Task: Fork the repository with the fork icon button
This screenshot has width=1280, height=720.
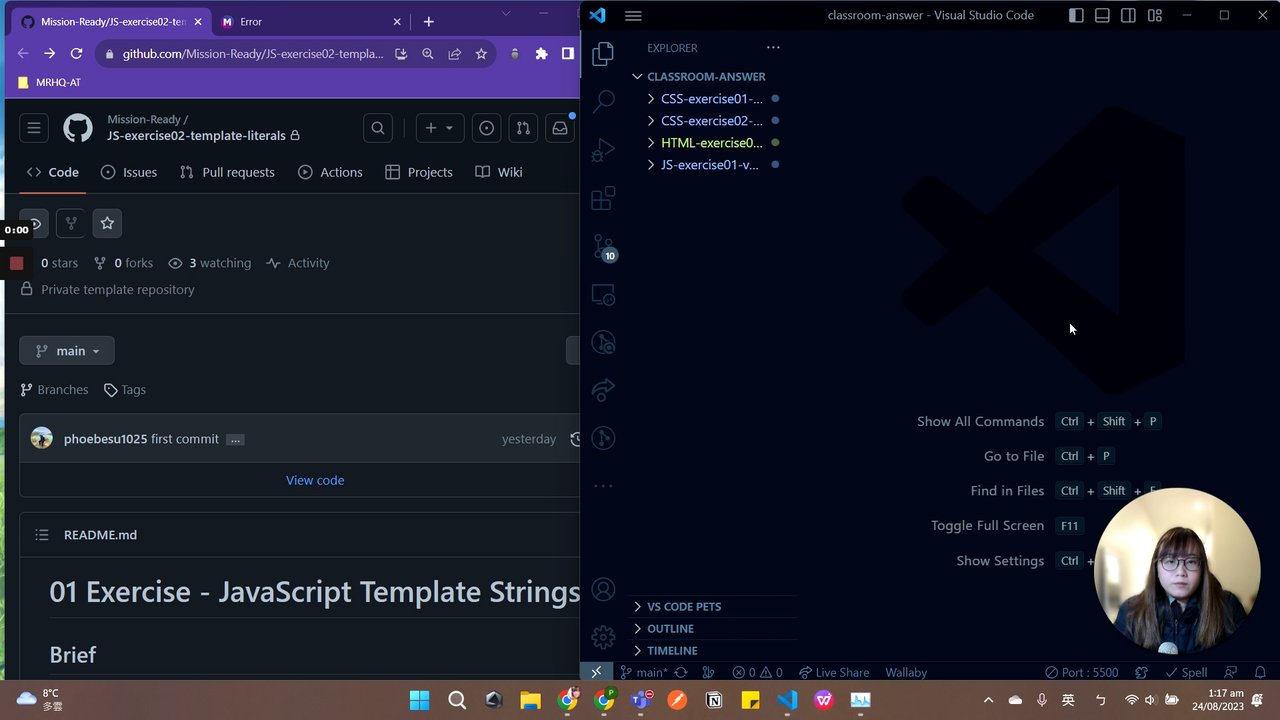Action: point(70,223)
